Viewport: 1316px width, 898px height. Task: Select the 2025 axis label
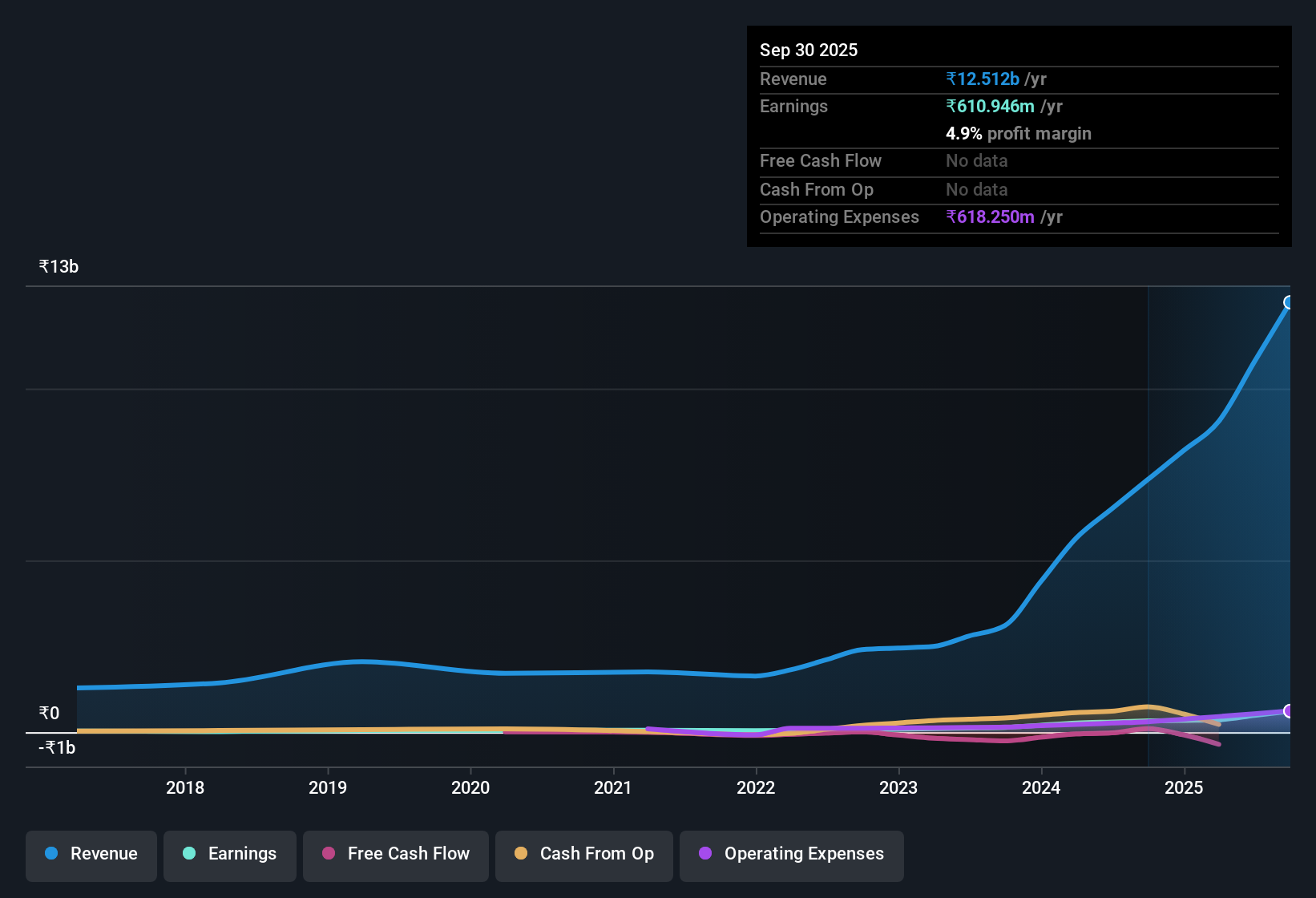point(1185,788)
